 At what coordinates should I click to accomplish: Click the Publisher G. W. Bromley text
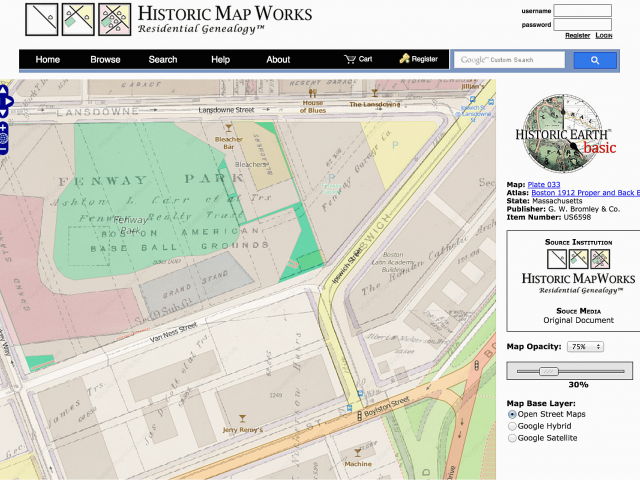[563, 209]
